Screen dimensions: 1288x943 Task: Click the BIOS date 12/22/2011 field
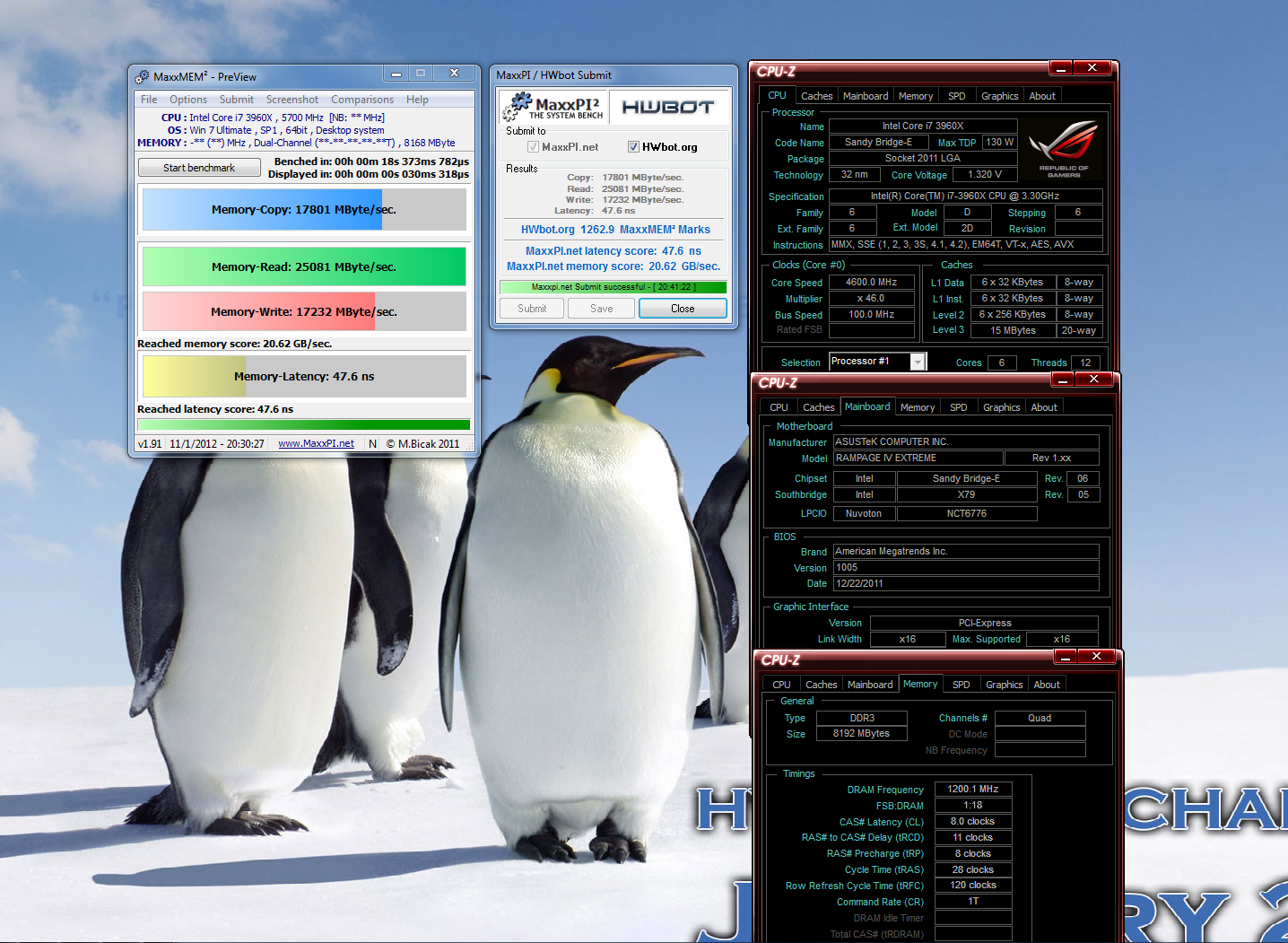966,583
